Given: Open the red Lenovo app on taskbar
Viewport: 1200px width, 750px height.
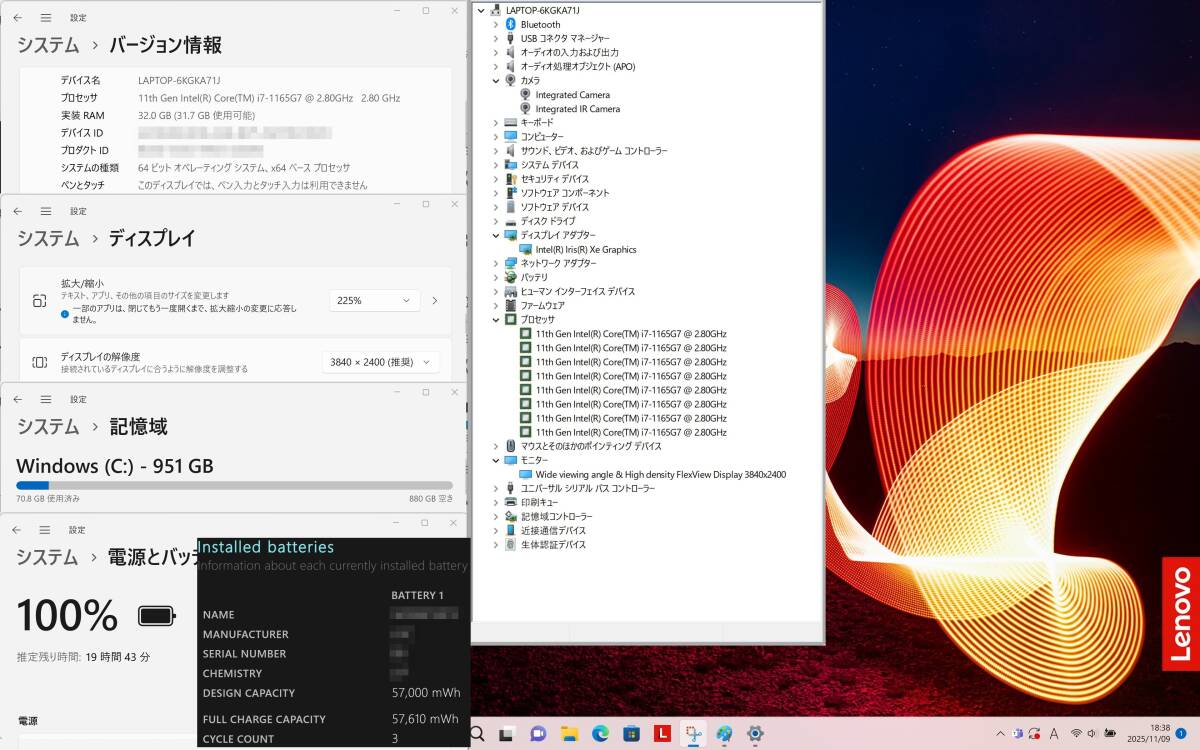Looking at the screenshot, I should (662, 733).
